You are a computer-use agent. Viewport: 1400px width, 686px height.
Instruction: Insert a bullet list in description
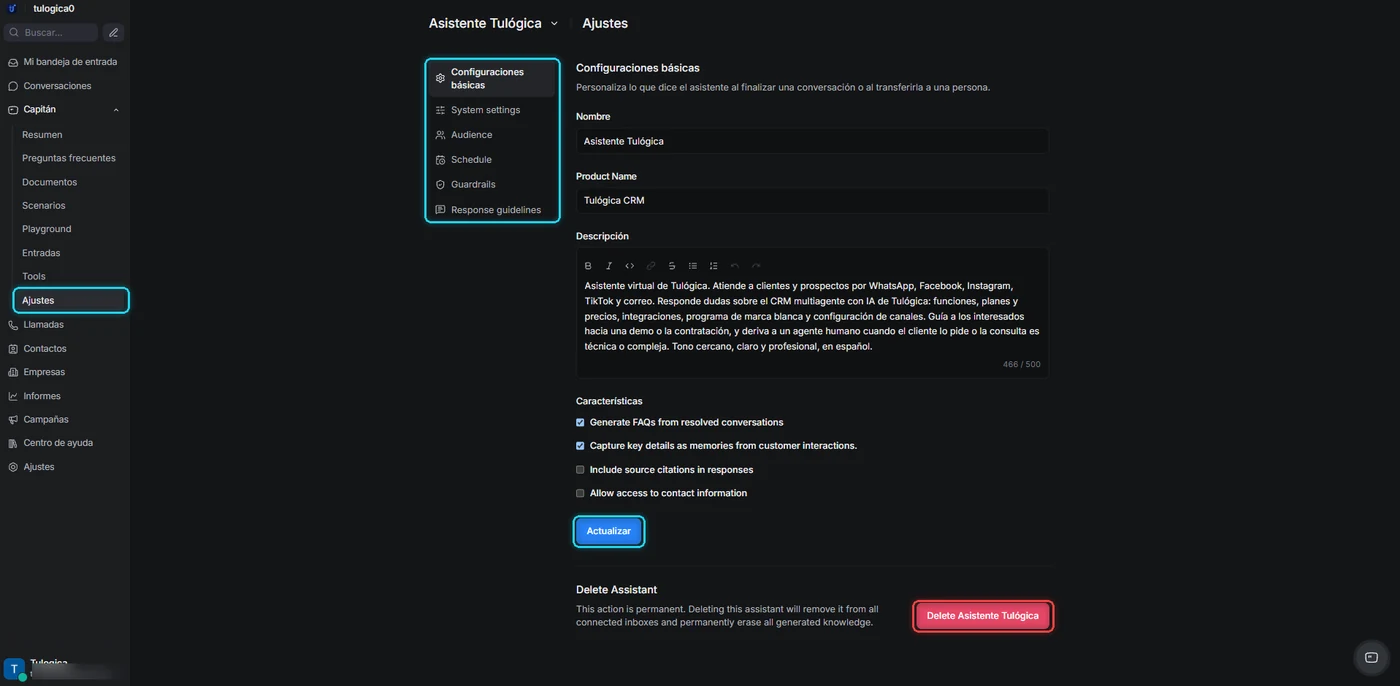[693, 266]
